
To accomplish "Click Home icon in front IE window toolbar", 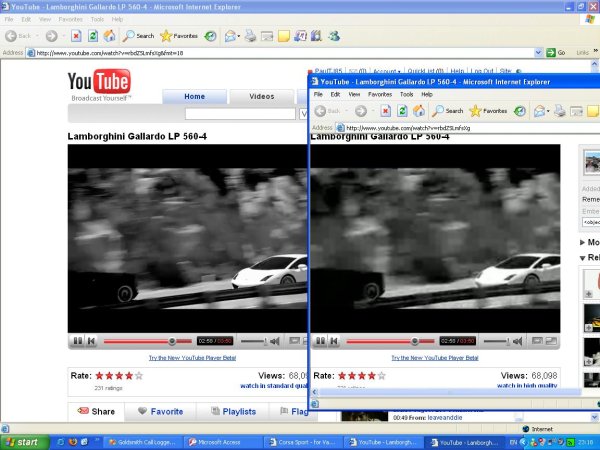I will [419, 111].
